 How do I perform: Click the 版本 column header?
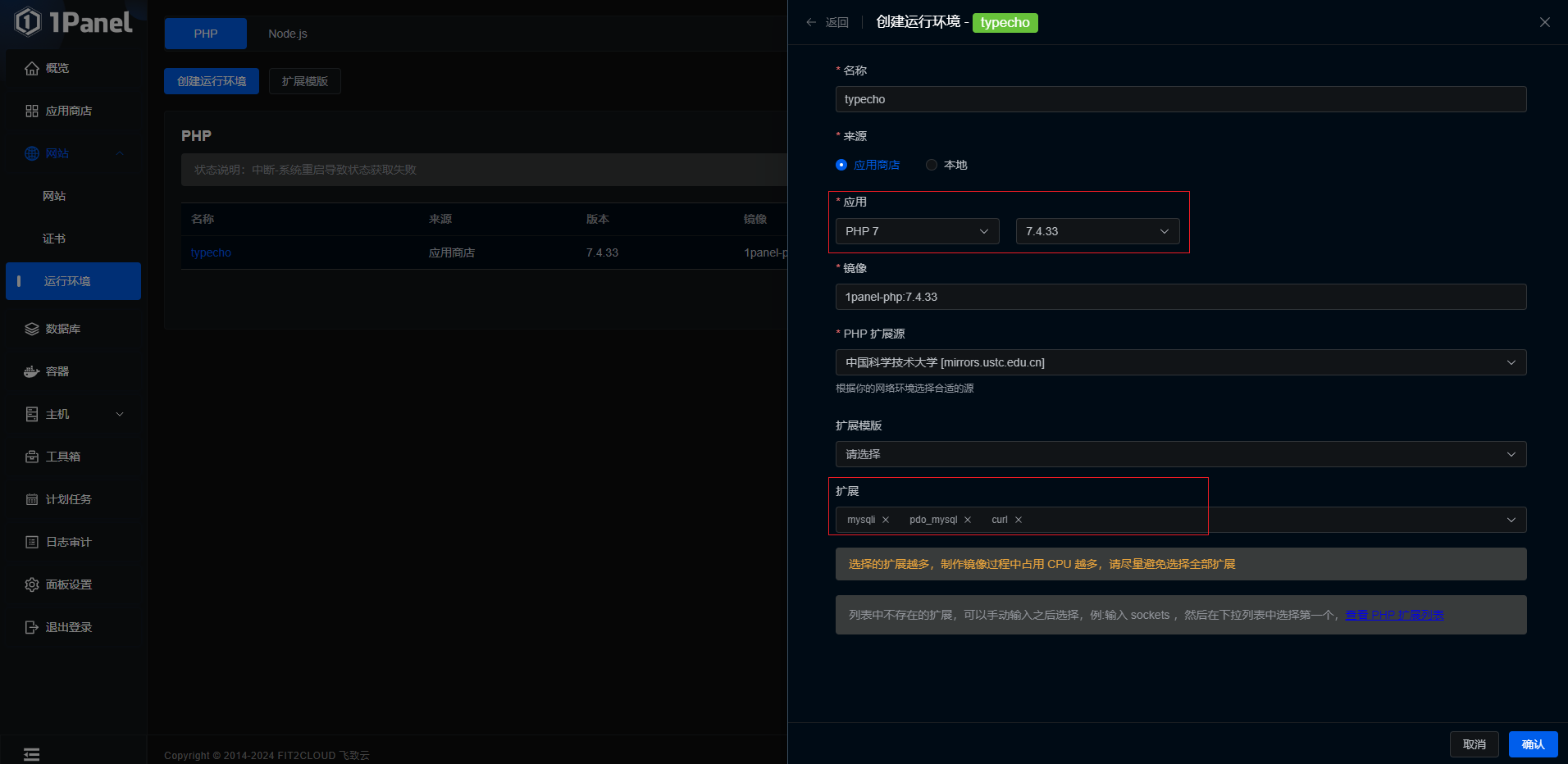pos(598,219)
